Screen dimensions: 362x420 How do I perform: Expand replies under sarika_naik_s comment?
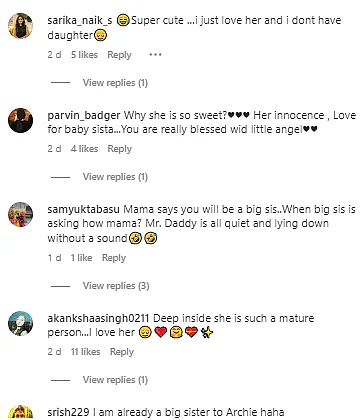click(x=115, y=83)
